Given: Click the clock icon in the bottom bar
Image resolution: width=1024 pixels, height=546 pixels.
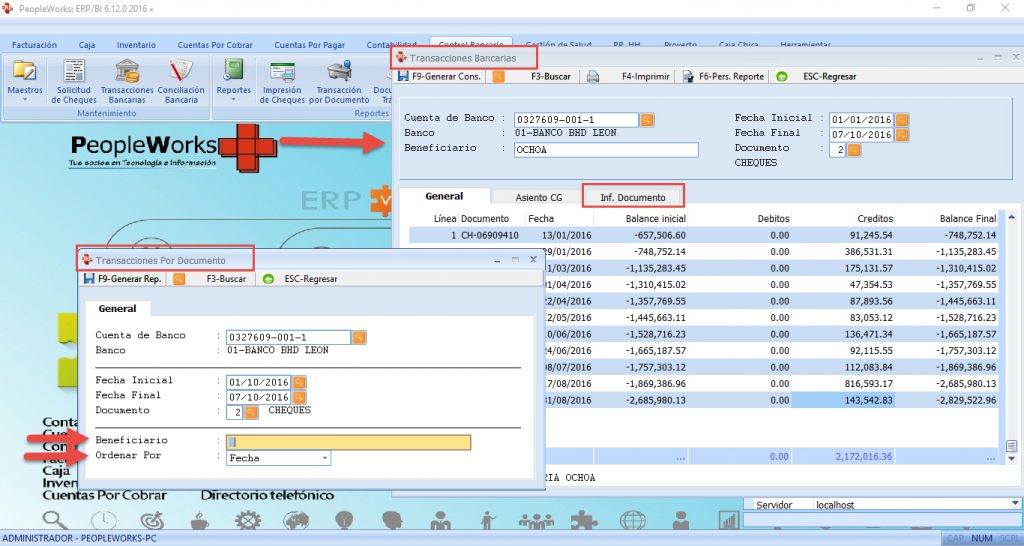Looking at the screenshot, I should pyautogui.click(x=104, y=520).
